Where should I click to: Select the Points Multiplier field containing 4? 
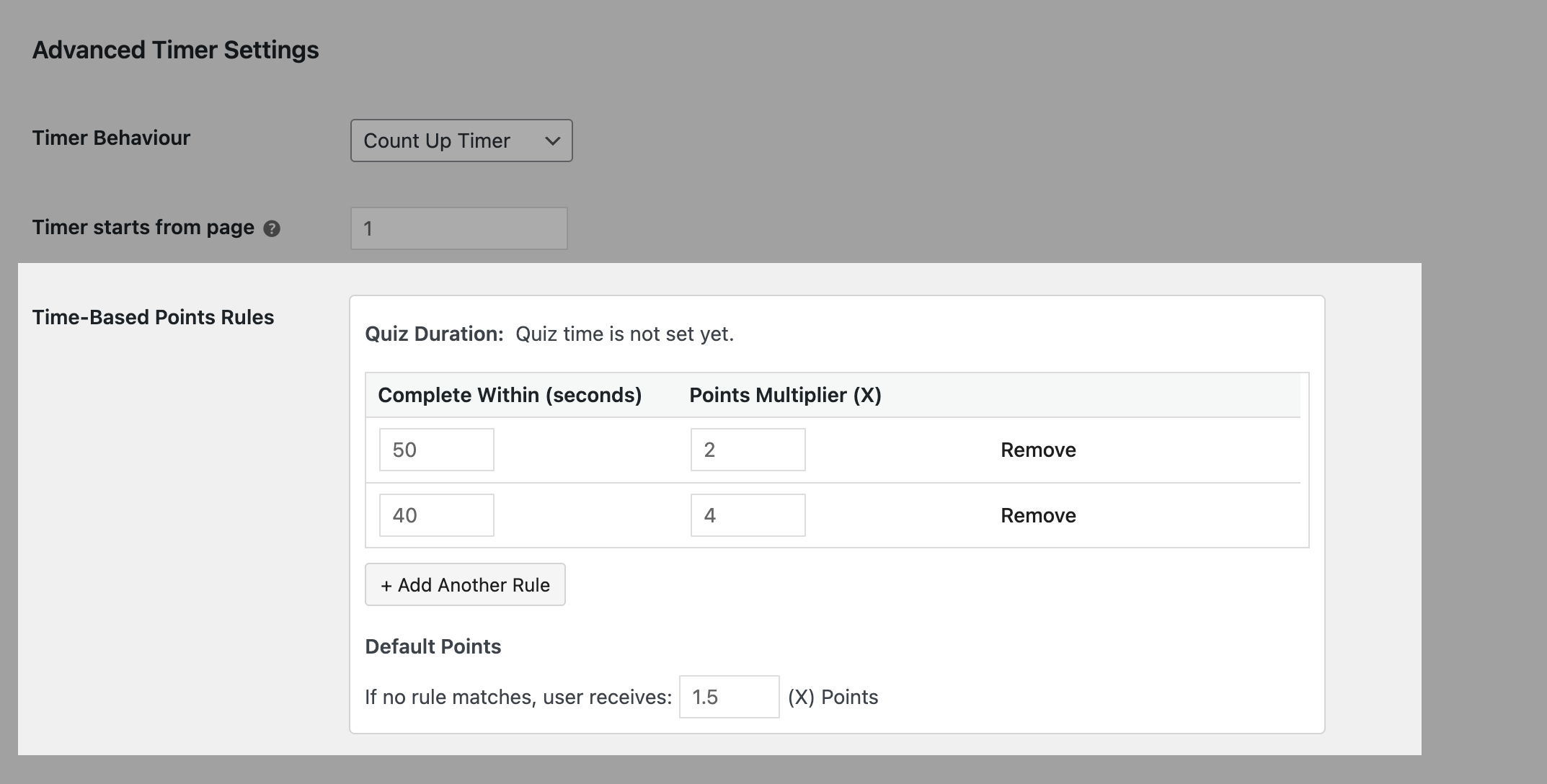coord(747,514)
